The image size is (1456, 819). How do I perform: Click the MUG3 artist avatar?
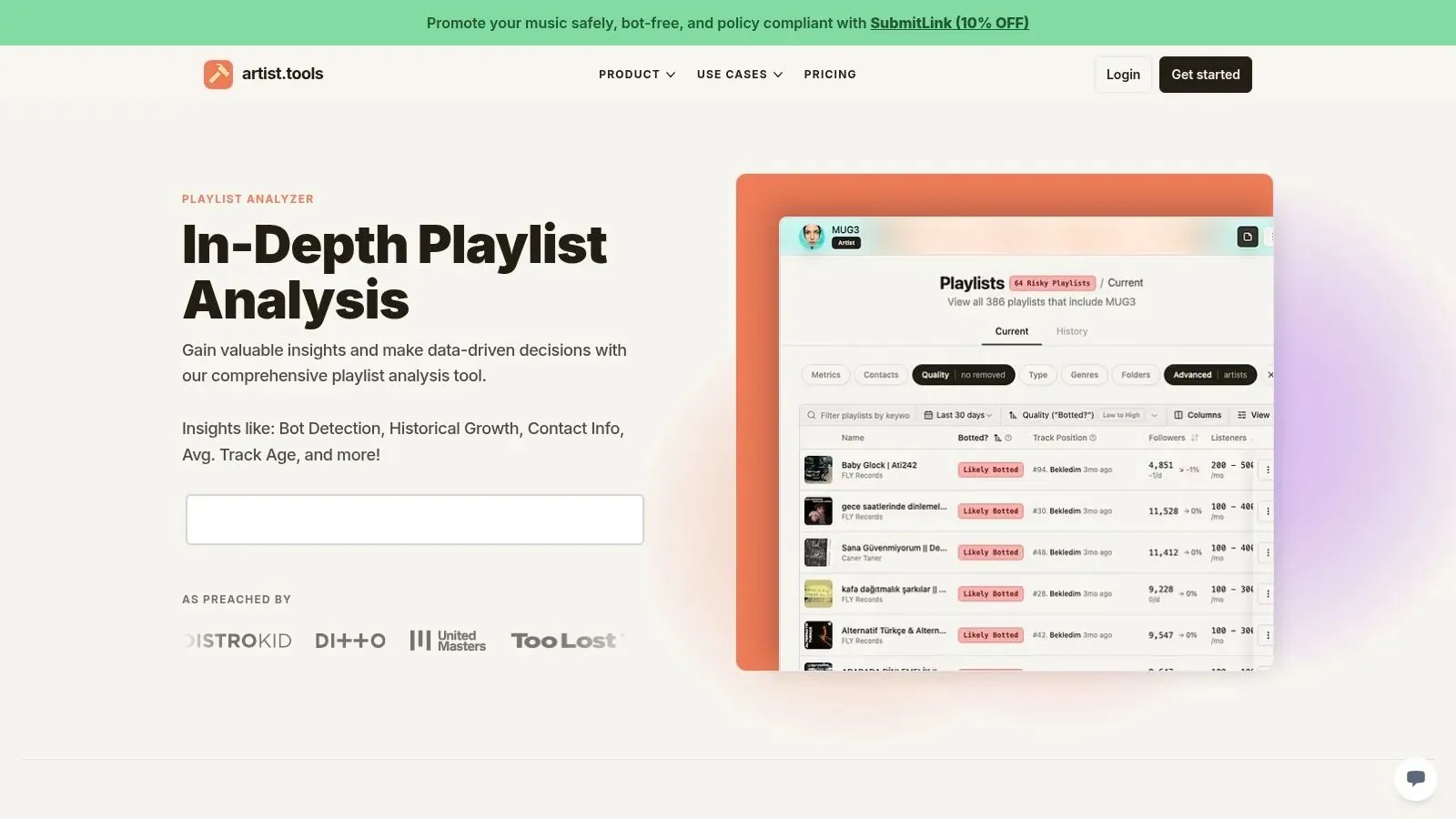click(812, 237)
